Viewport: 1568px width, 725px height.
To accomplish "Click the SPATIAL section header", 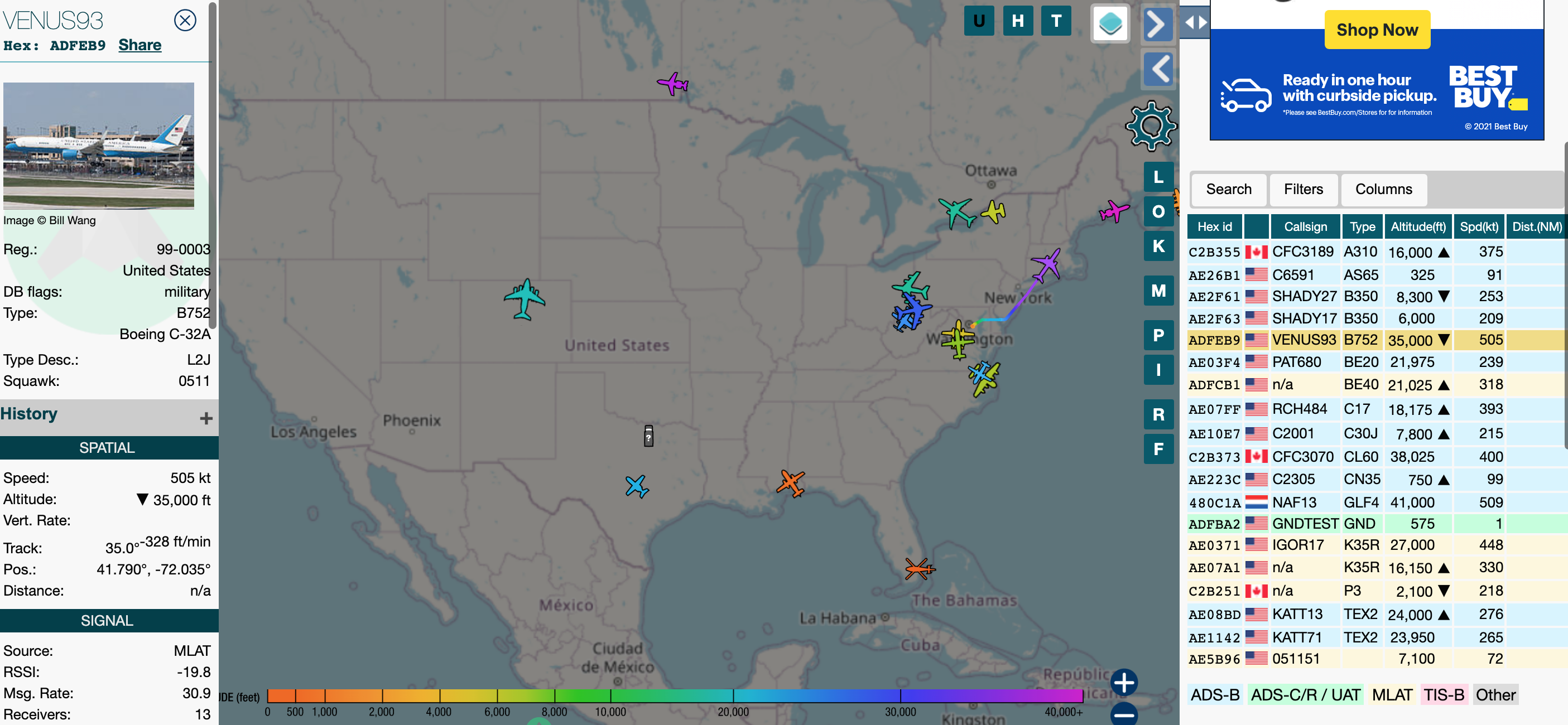I will click(107, 448).
